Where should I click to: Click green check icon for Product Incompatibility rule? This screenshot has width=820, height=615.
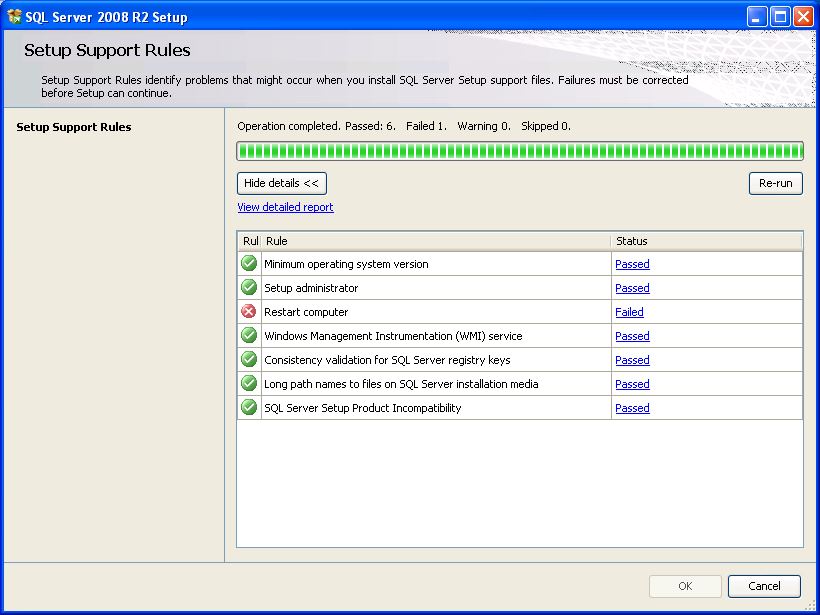tap(249, 408)
